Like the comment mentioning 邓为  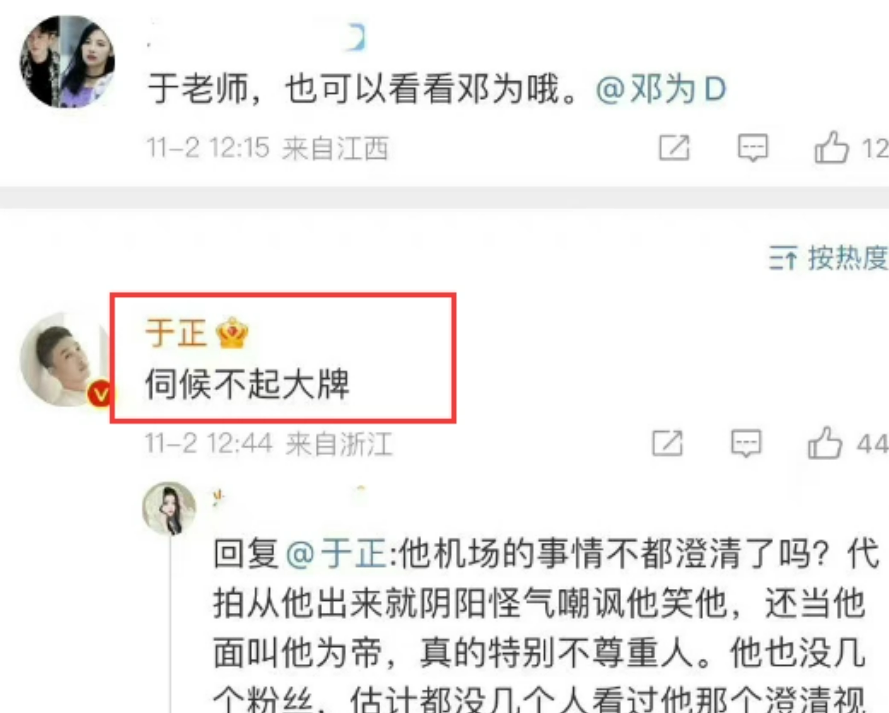coord(831,147)
